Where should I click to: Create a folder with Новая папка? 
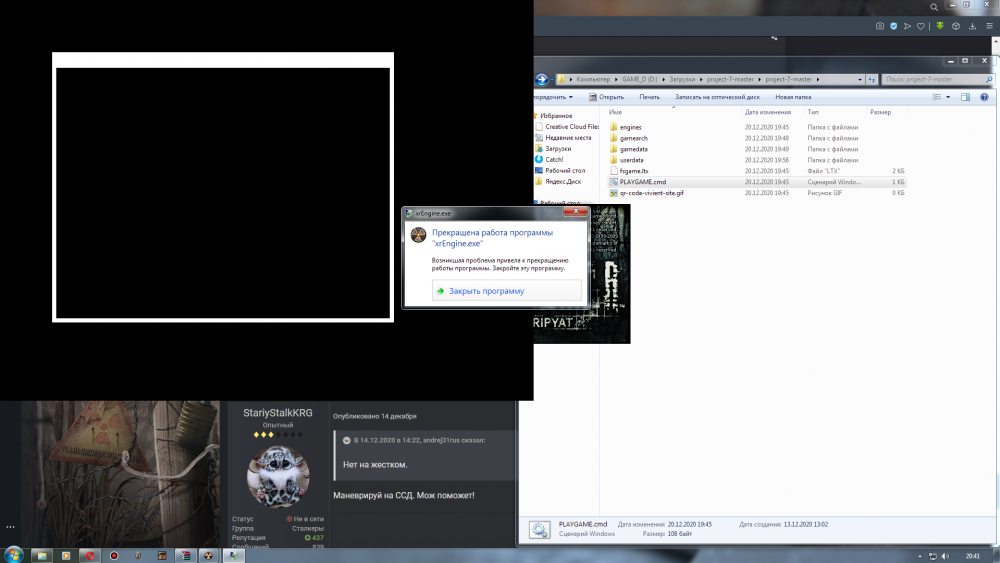click(x=793, y=97)
